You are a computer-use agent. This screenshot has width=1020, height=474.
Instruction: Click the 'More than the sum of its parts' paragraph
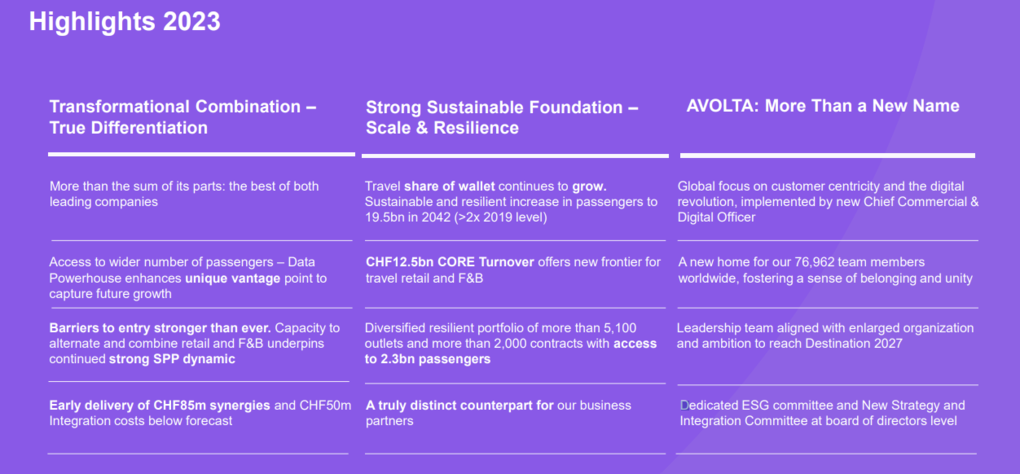coord(186,194)
